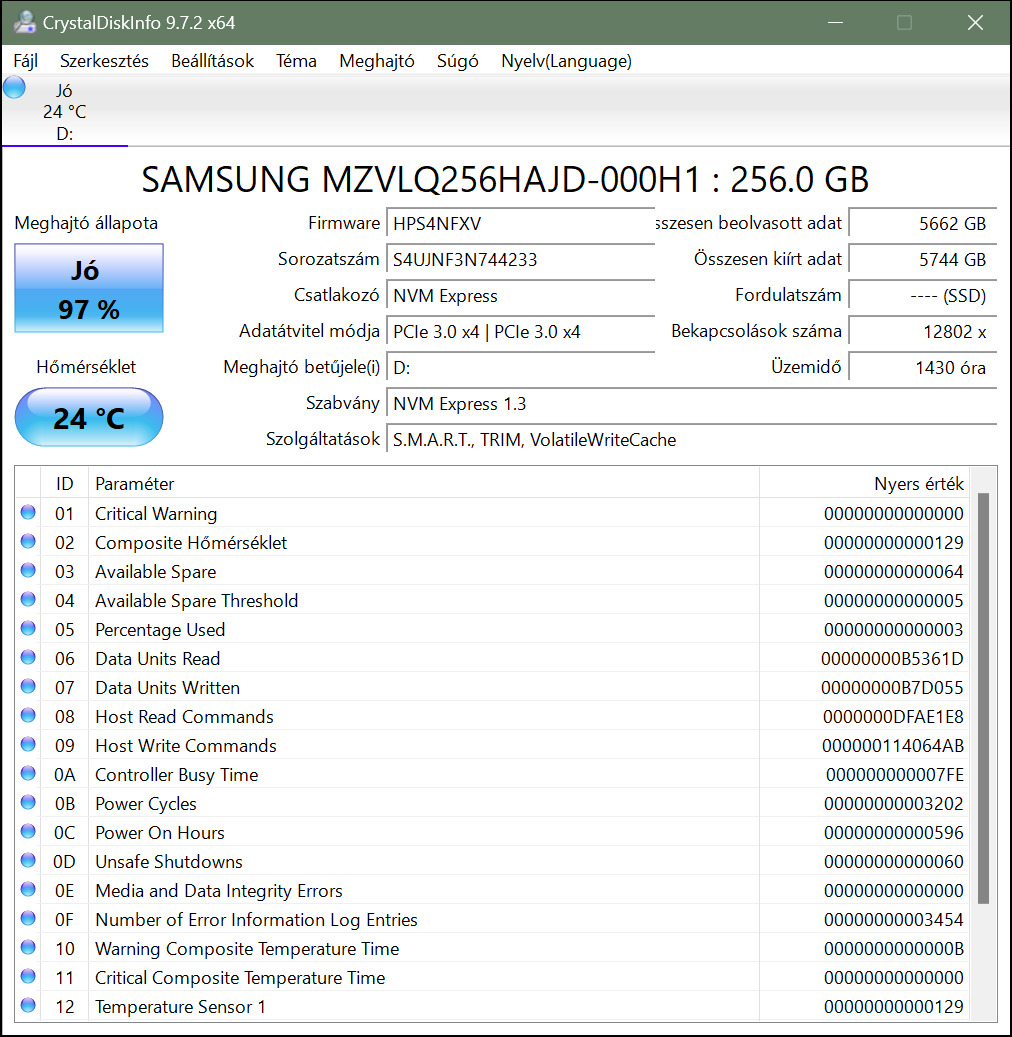Click the status orb of Critical Composite Temperature Time
The width and height of the screenshot is (1012, 1037).
[28, 976]
